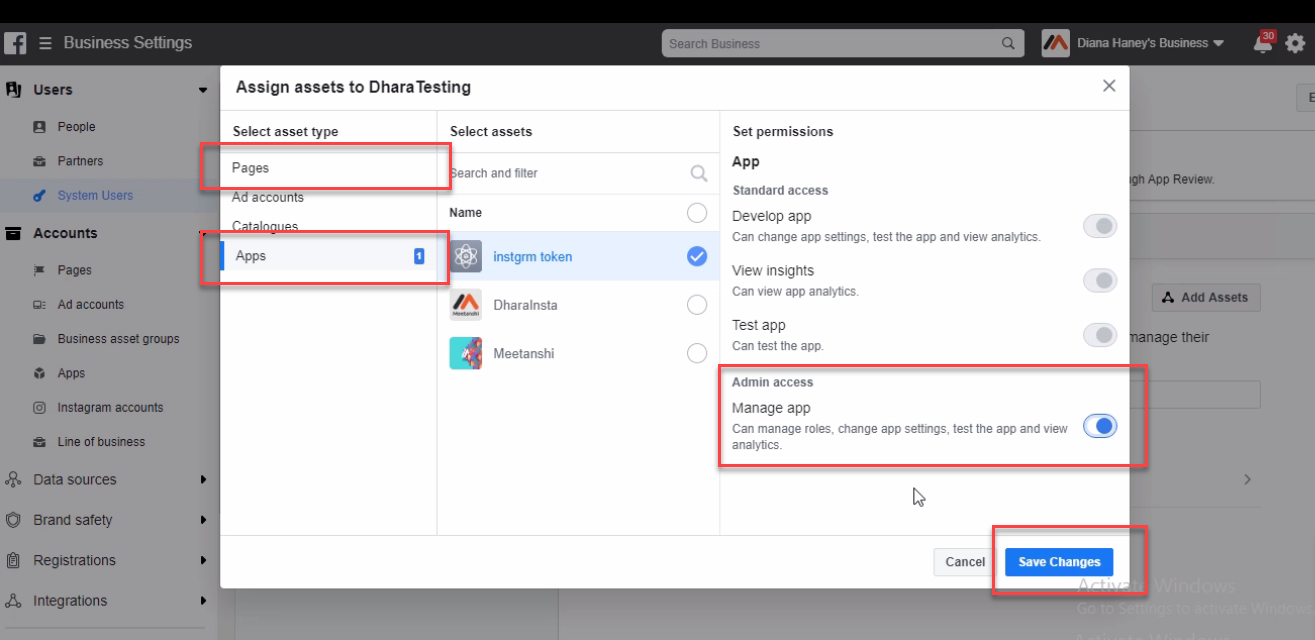Expand the Data sources section arrow
The image size is (1315, 640).
pyautogui.click(x=203, y=480)
